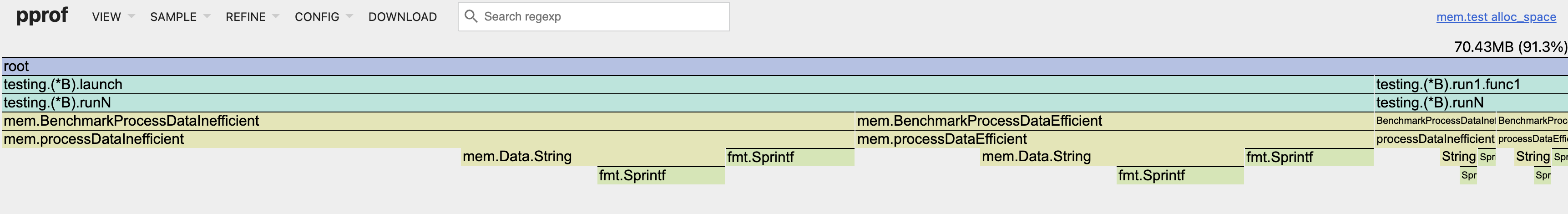Select the root flame graph bar
This screenshot has height=214, width=1568.
click(784, 66)
